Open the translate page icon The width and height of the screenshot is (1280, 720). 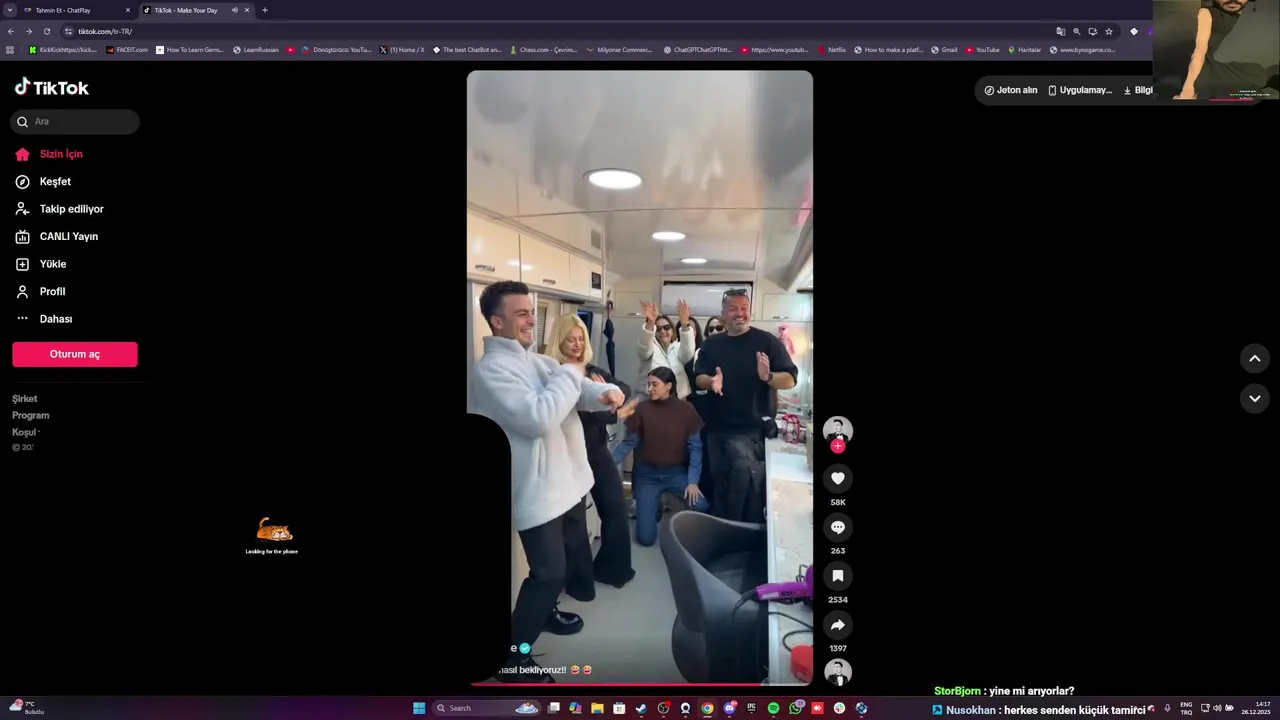pos(1060,31)
